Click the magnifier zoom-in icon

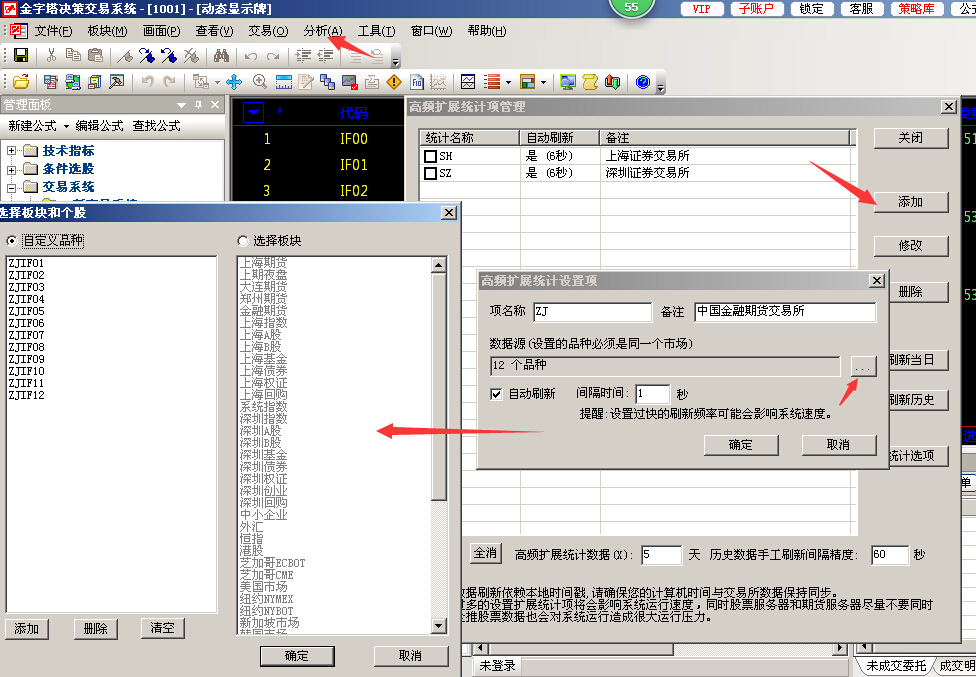coord(260,82)
